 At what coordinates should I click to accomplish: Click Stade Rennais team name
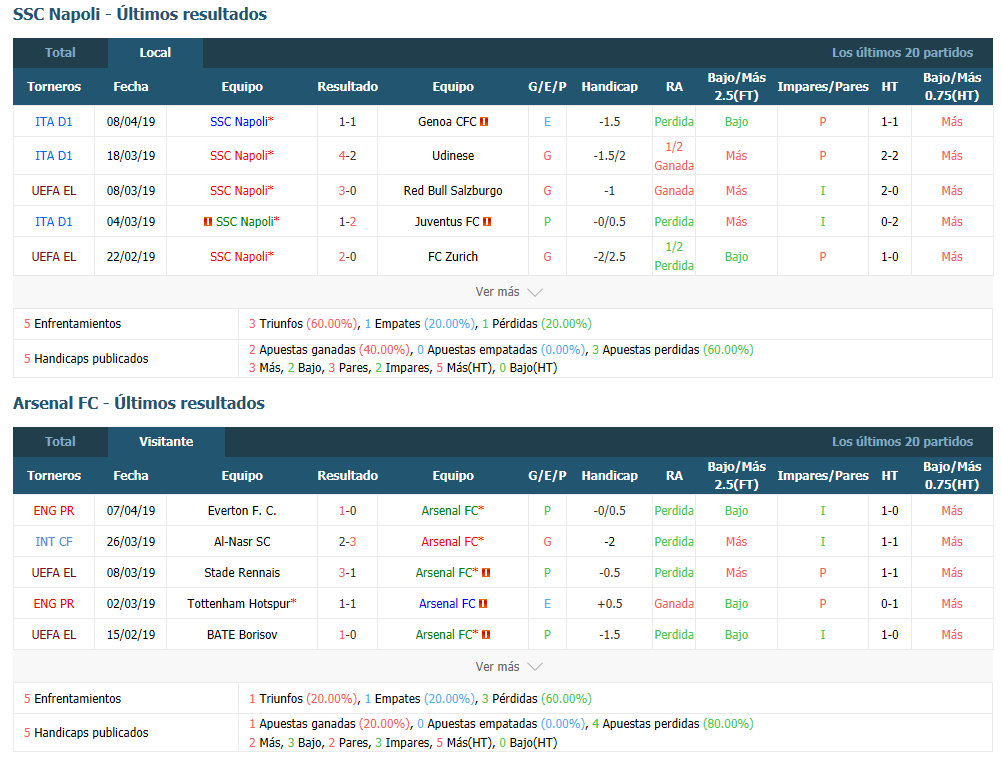tap(242, 573)
